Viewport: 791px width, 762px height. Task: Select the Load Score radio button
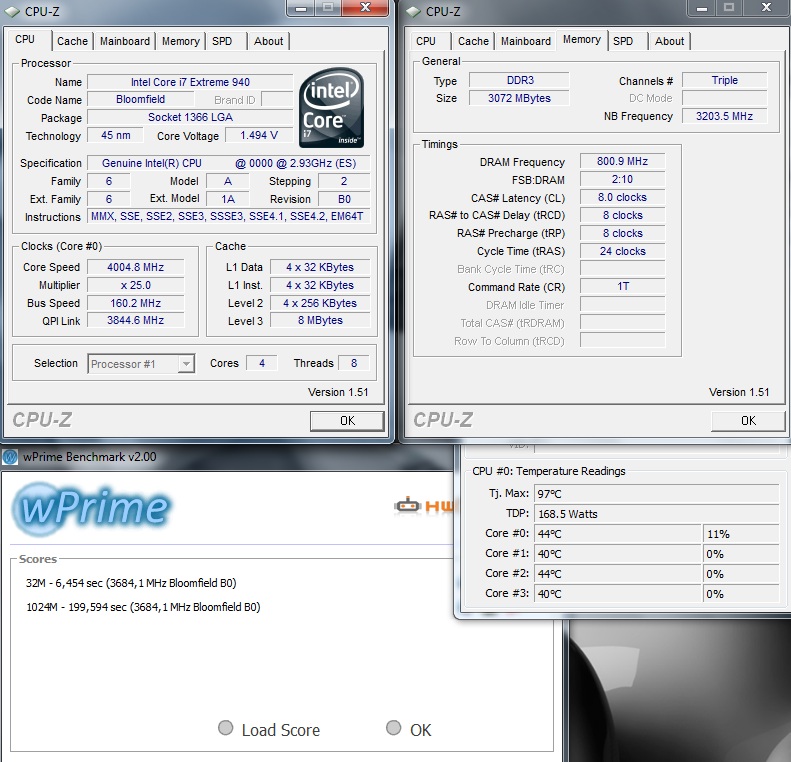tap(225, 728)
